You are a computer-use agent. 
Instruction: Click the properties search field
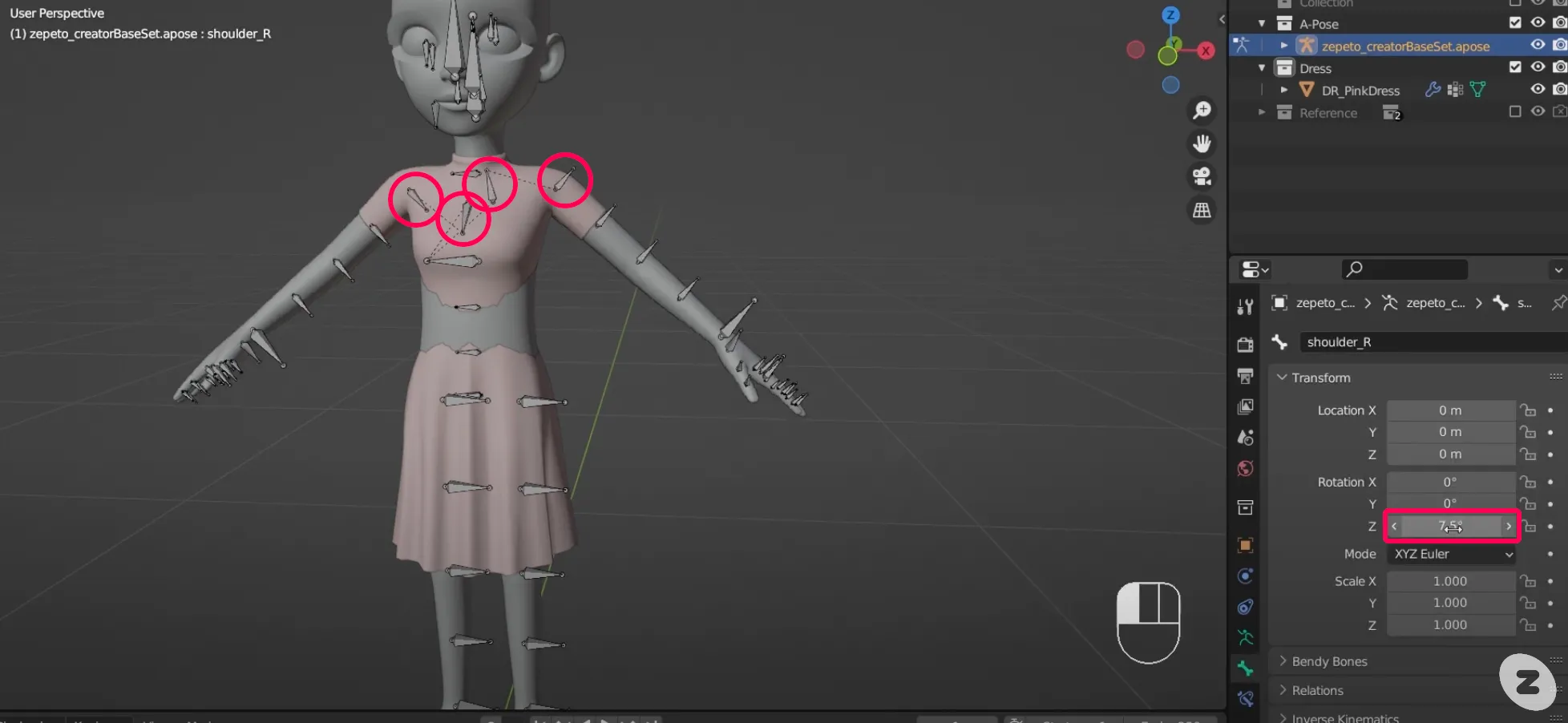1404,270
